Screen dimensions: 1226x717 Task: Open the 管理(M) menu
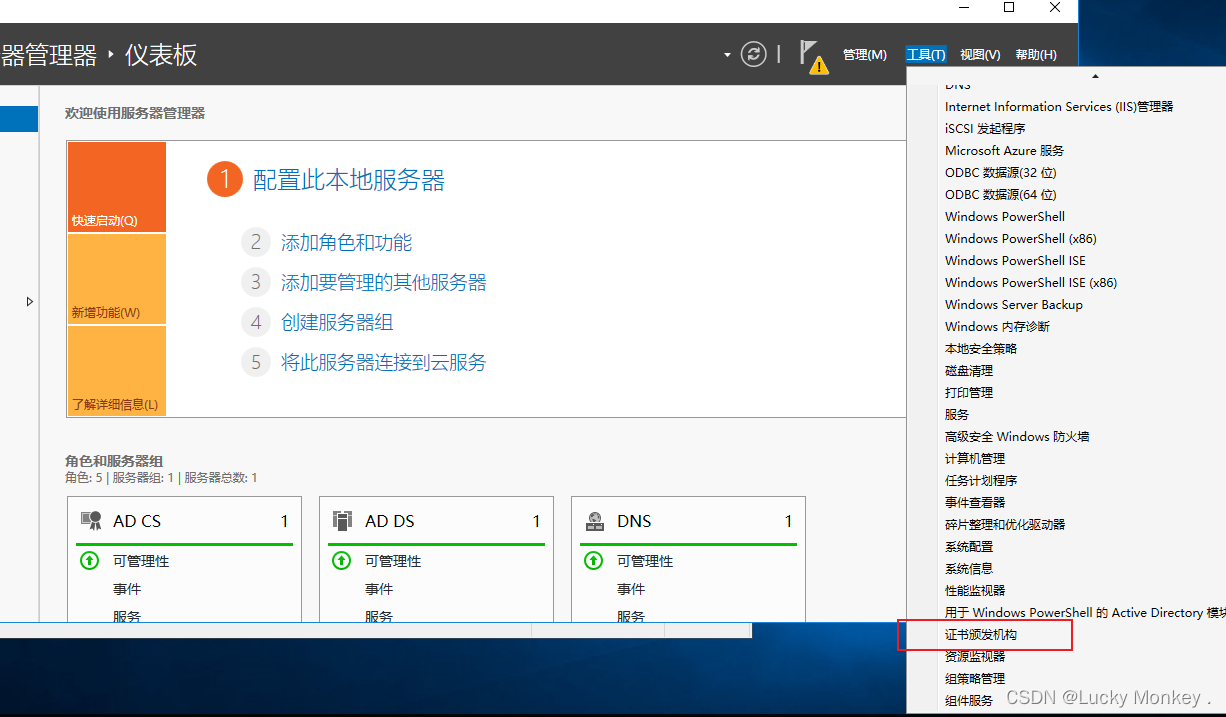[x=864, y=55]
